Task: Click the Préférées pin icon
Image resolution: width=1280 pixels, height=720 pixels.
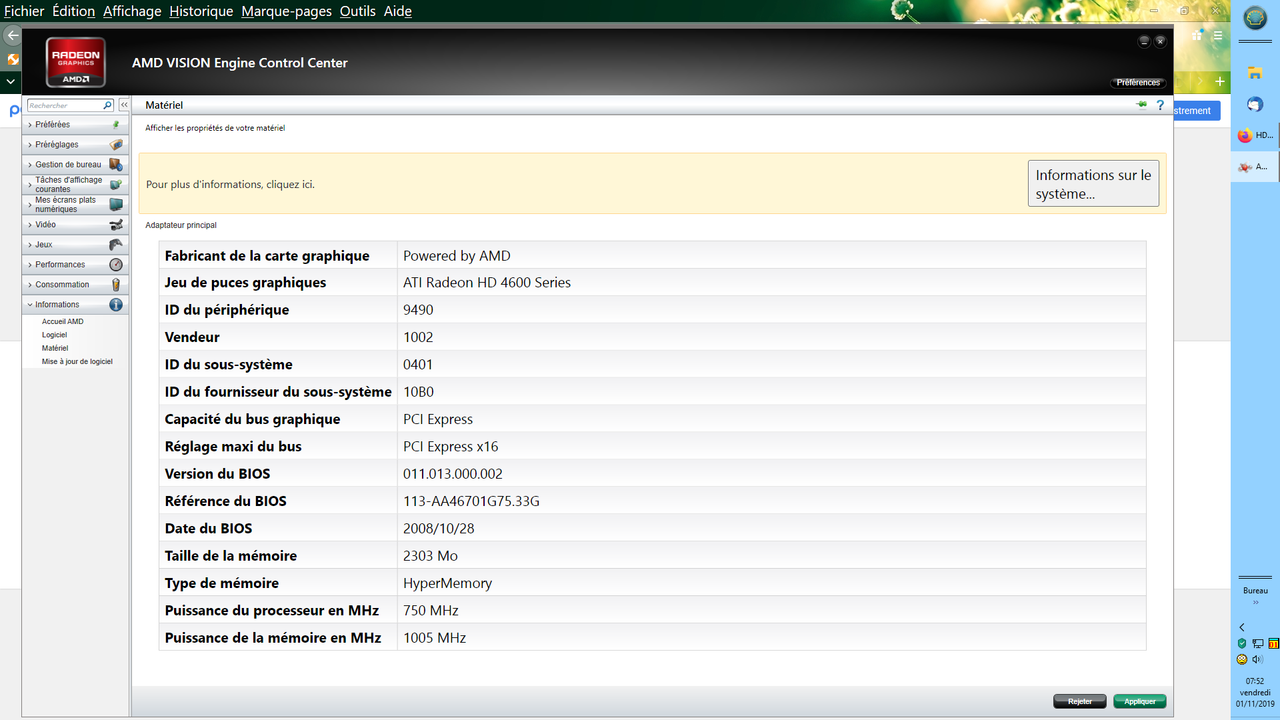Action: (116, 125)
